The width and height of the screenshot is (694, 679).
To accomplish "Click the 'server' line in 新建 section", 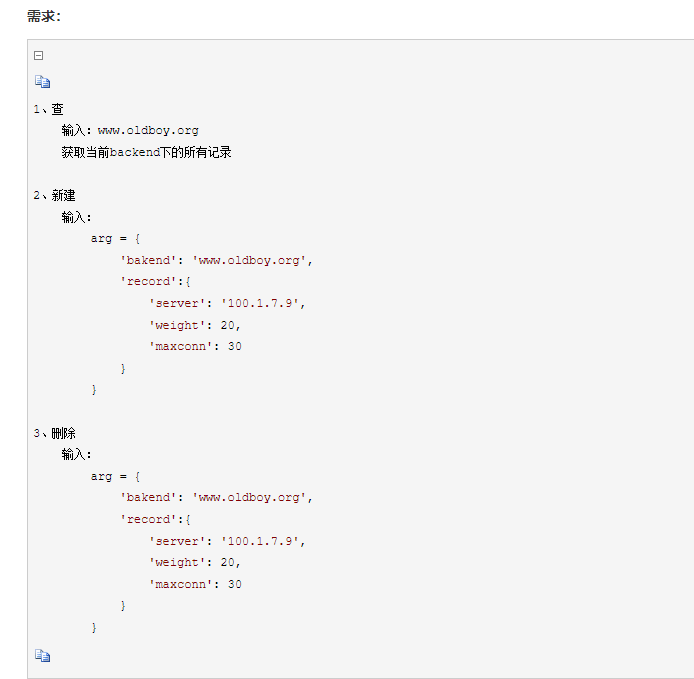I will (x=227, y=303).
